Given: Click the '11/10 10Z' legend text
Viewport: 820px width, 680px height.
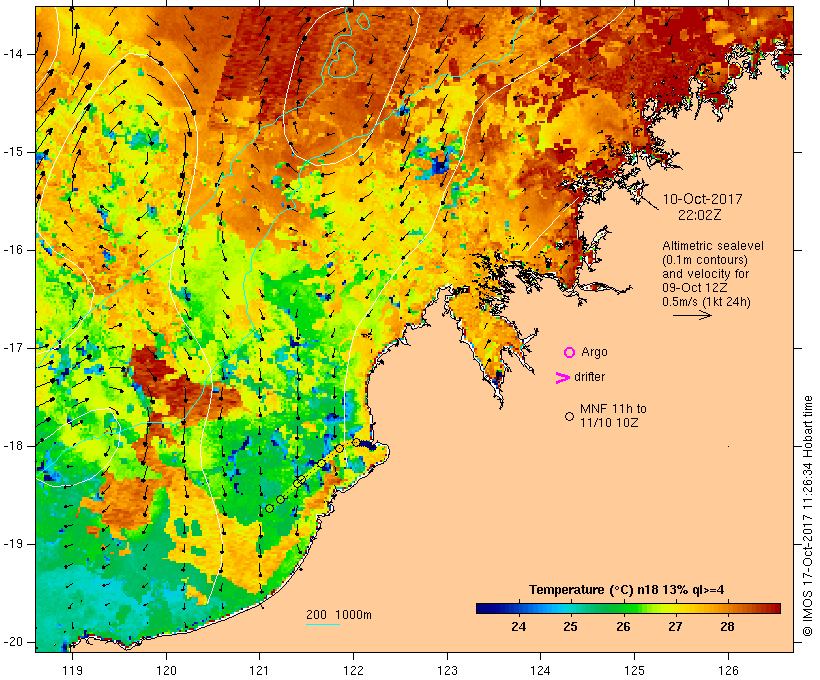Looking at the screenshot, I should pos(609,423).
